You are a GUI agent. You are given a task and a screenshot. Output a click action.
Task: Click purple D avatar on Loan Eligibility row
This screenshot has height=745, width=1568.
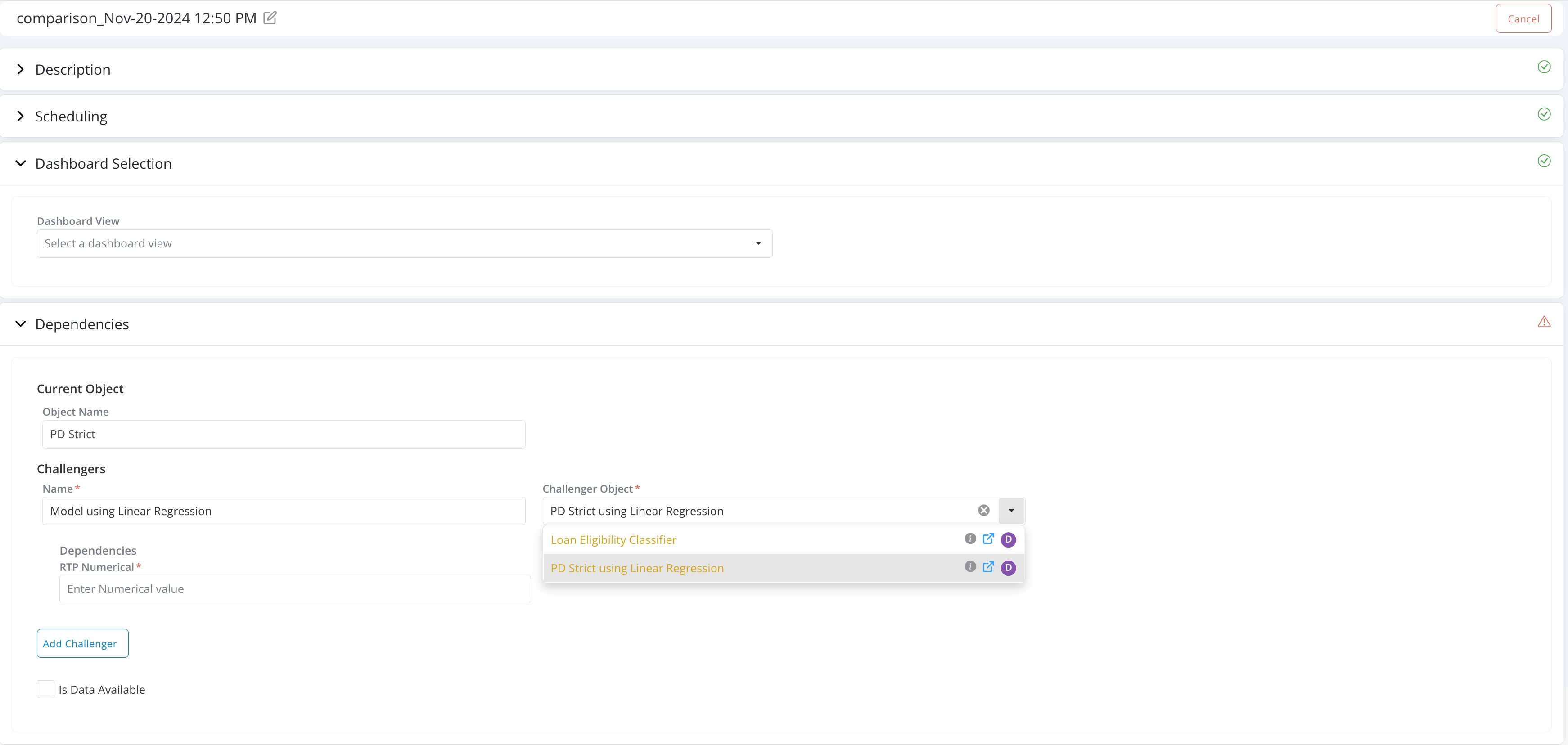click(1008, 539)
